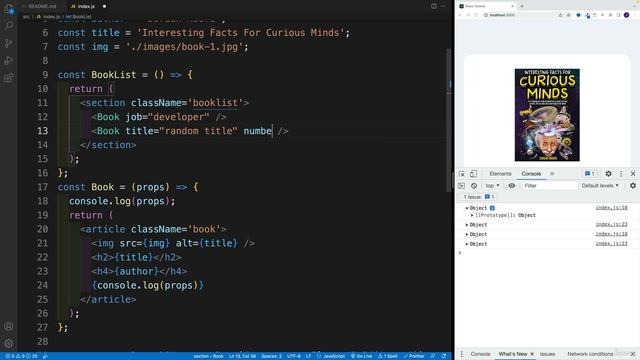Viewport: 640px width, 360px height.
Task: Open the Console drawer tab
Action: 480,354
